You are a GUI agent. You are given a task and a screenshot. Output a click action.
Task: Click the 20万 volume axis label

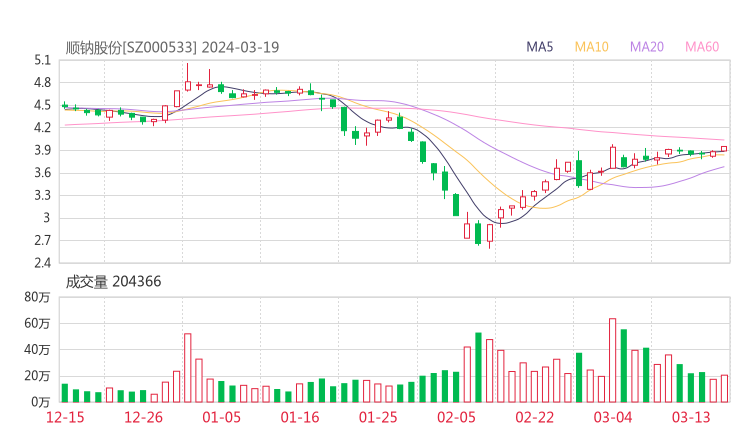click(37, 376)
